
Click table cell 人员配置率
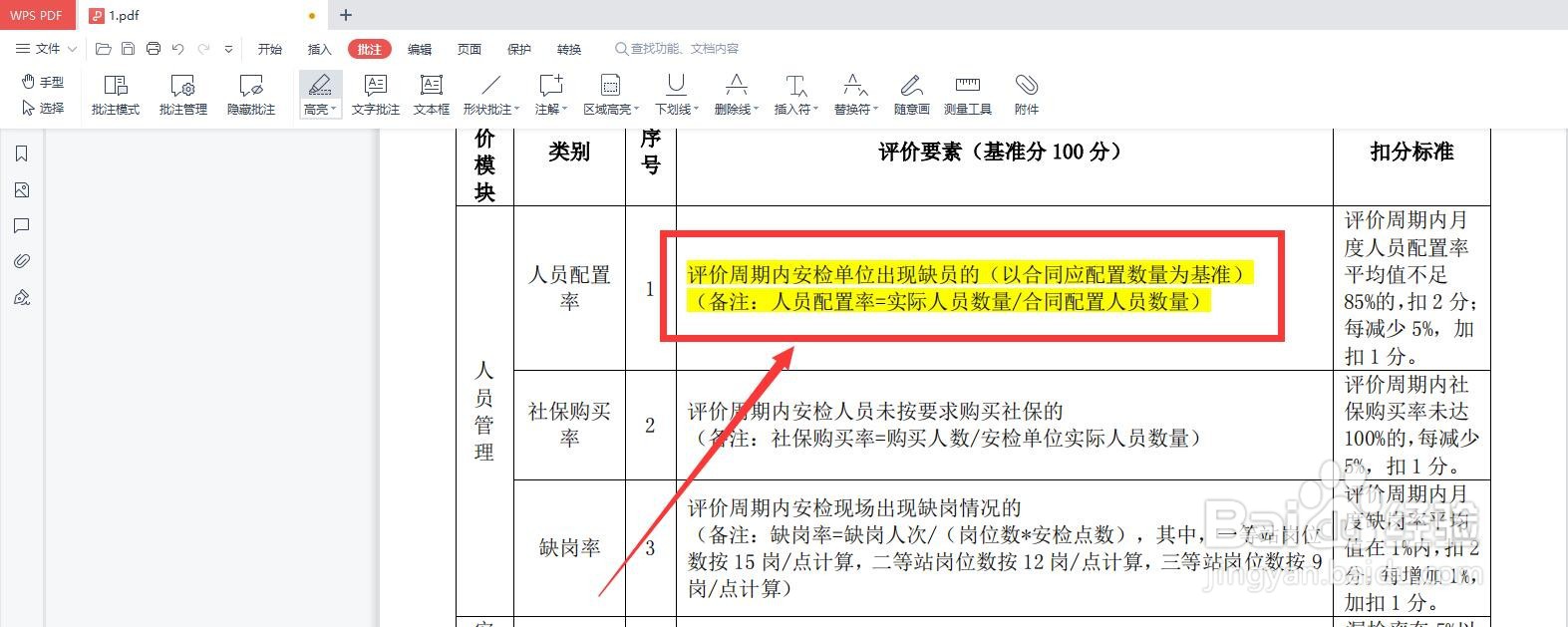point(569,288)
